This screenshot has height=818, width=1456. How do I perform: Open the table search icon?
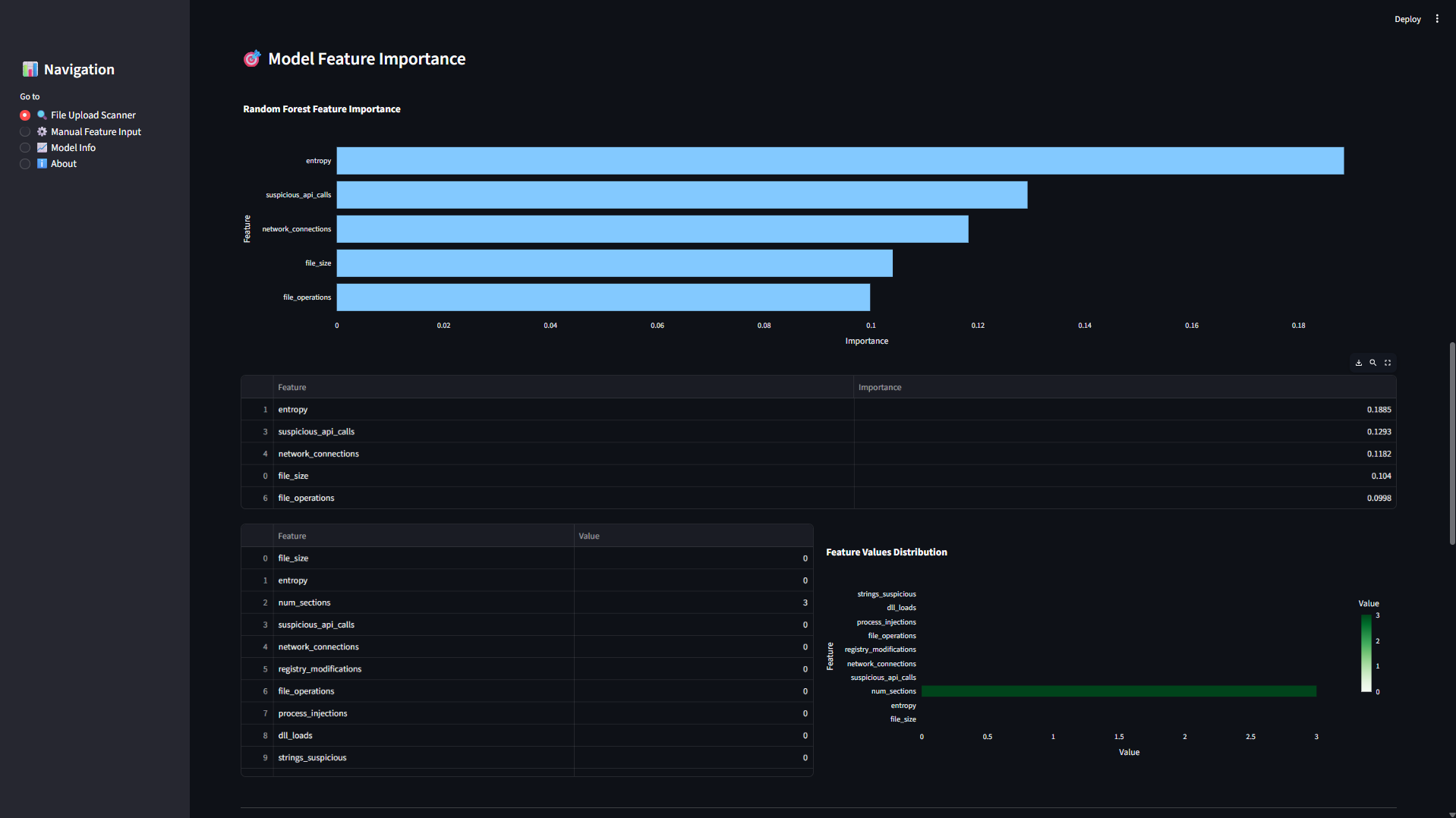[x=1373, y=363]
